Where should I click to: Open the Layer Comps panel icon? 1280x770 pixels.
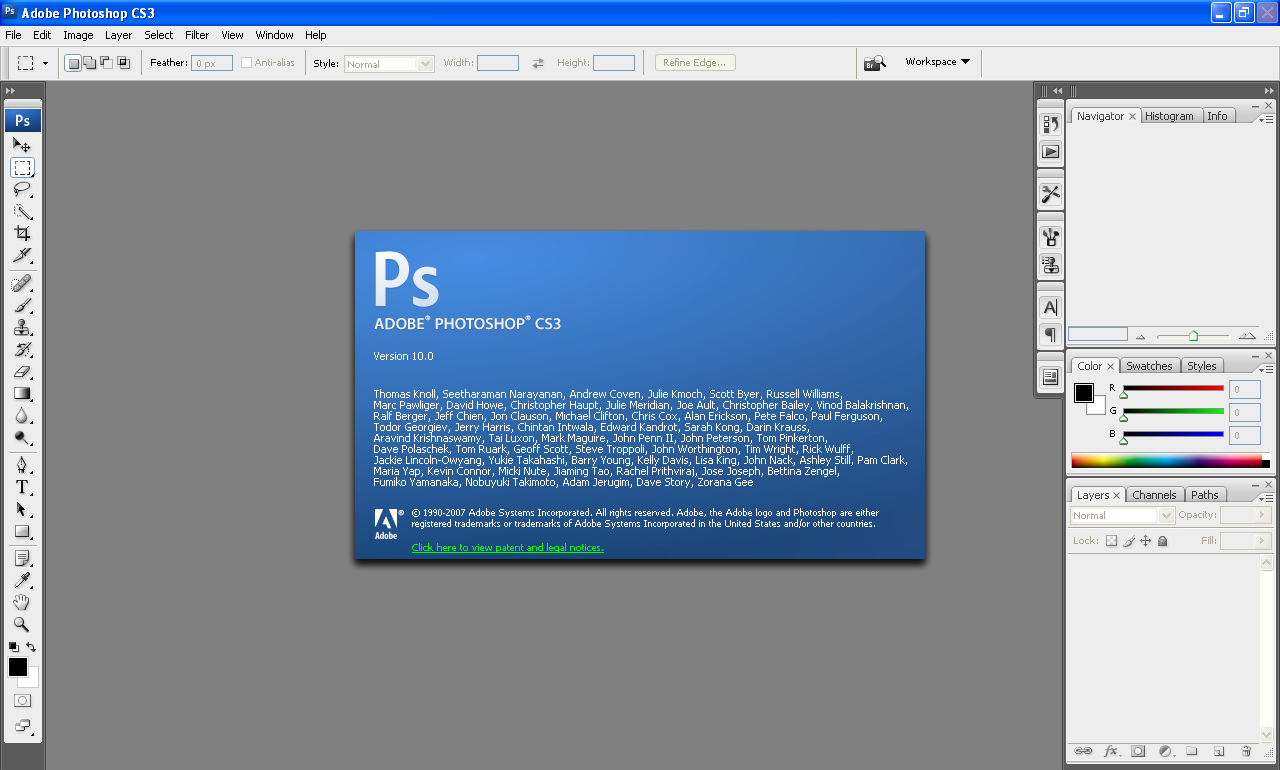point(1050,377)
